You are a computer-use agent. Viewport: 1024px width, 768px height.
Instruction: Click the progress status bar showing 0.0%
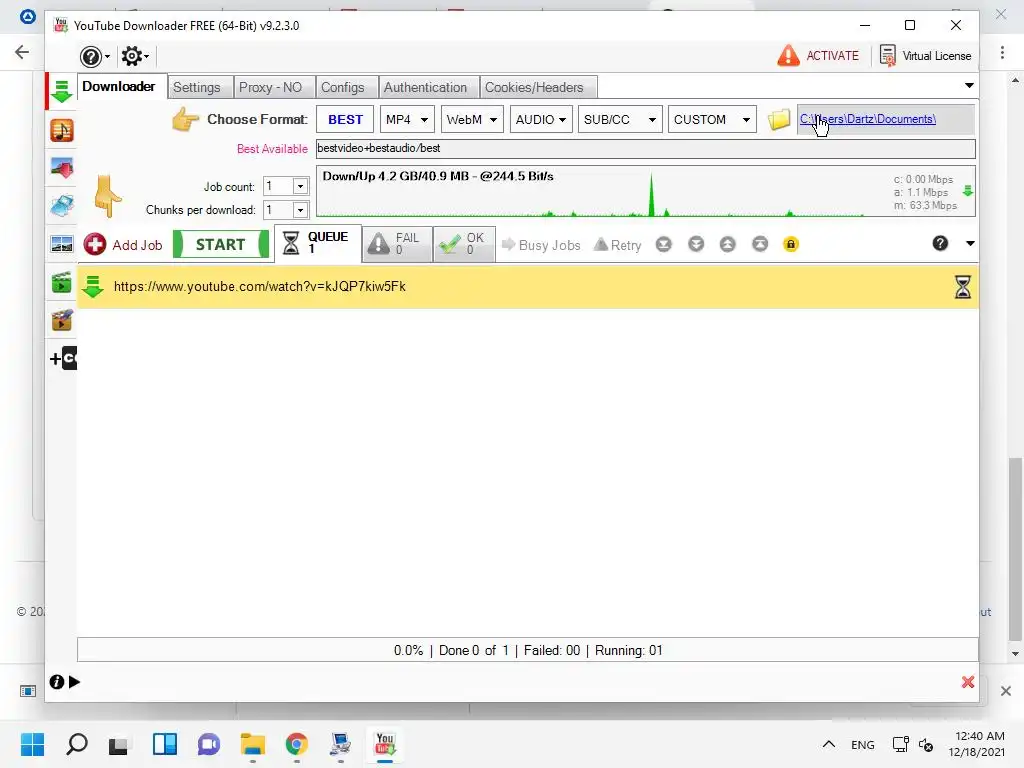pyautogui.click(x=528, y=650)
